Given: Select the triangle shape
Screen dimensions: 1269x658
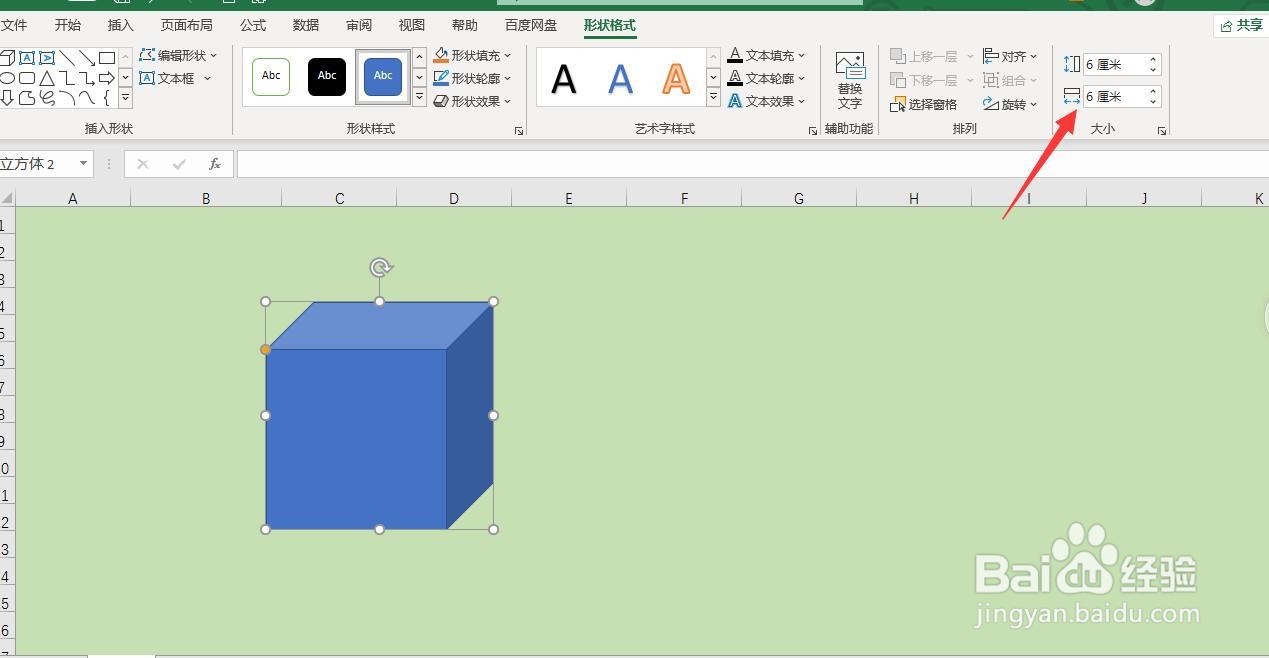Looking at the screenshot, I should tap(47, 78).
